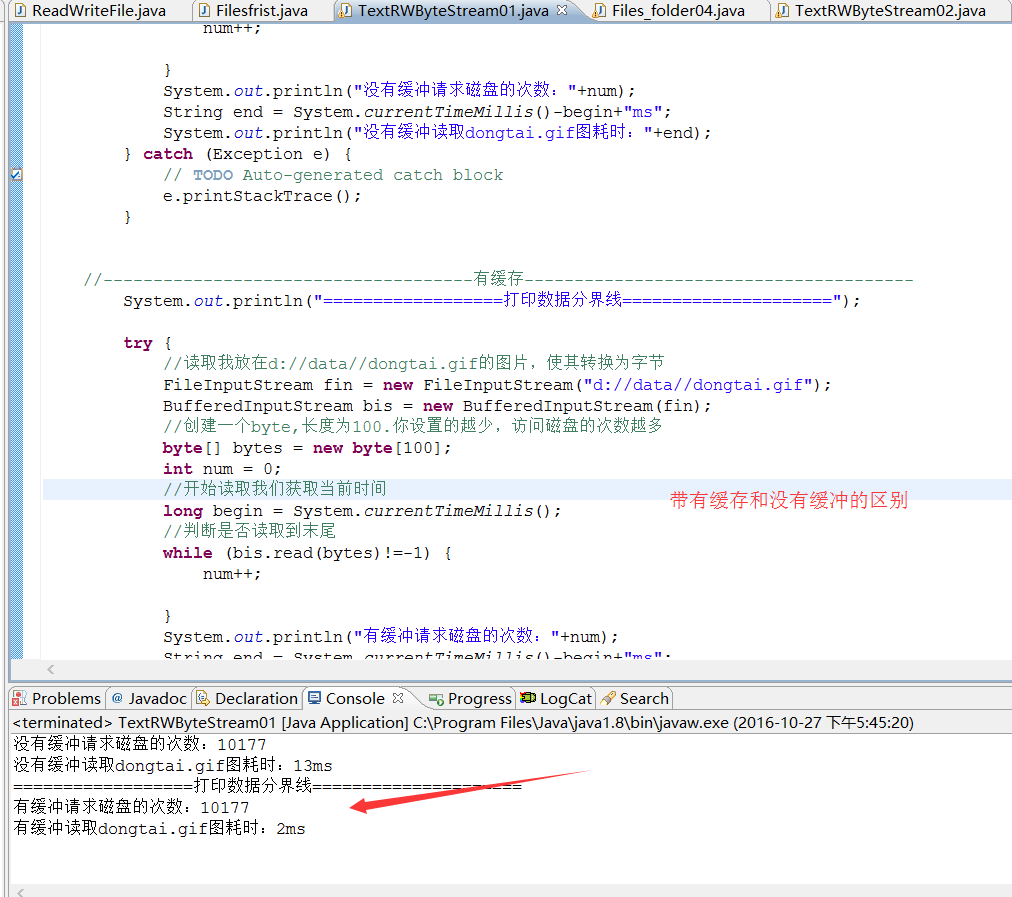Open the LogCat view tab
Image resolution: width=1012 pixels, height=897 pixels.
point(556,698)
